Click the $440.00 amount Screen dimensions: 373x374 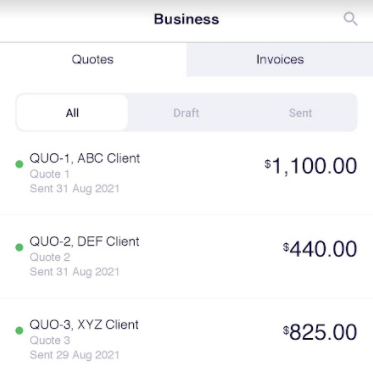coord(320,249)
